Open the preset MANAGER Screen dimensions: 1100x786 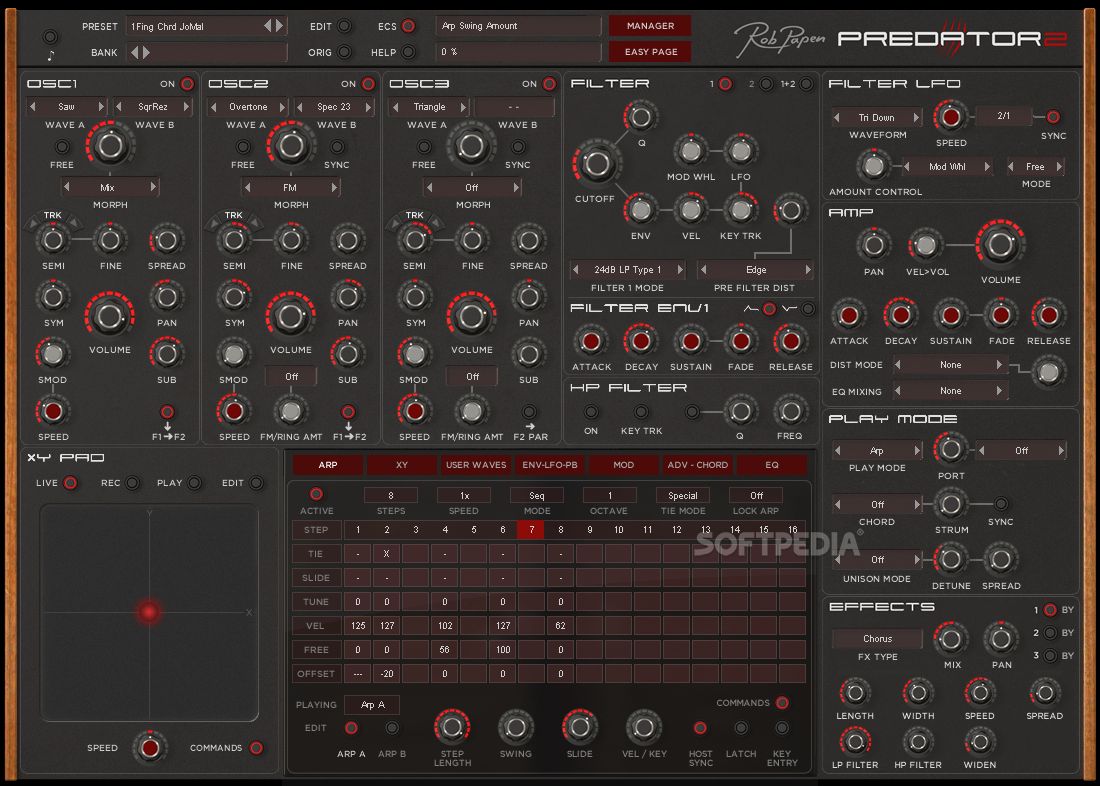tap(650, 25)
